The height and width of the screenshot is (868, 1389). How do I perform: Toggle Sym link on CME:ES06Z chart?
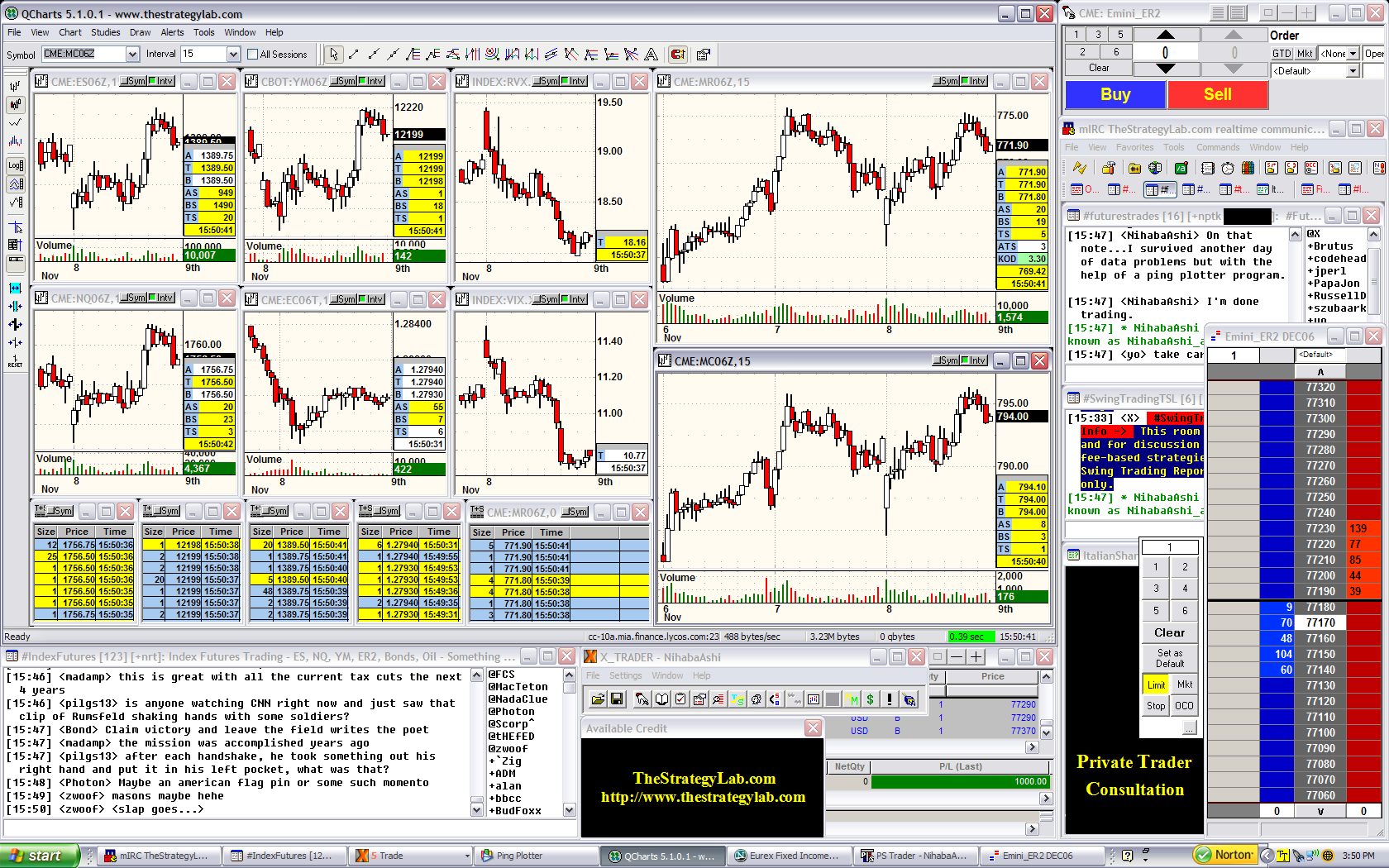[x=135, y=81]
